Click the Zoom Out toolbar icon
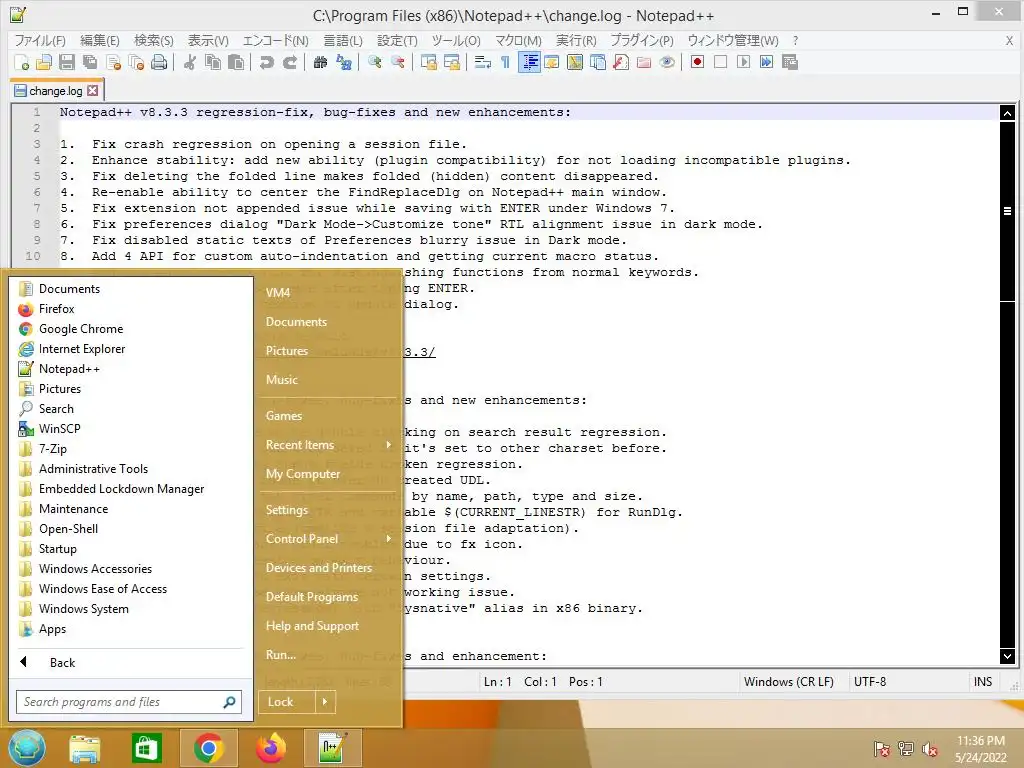The image size is (1024, 768). [398, 63]
